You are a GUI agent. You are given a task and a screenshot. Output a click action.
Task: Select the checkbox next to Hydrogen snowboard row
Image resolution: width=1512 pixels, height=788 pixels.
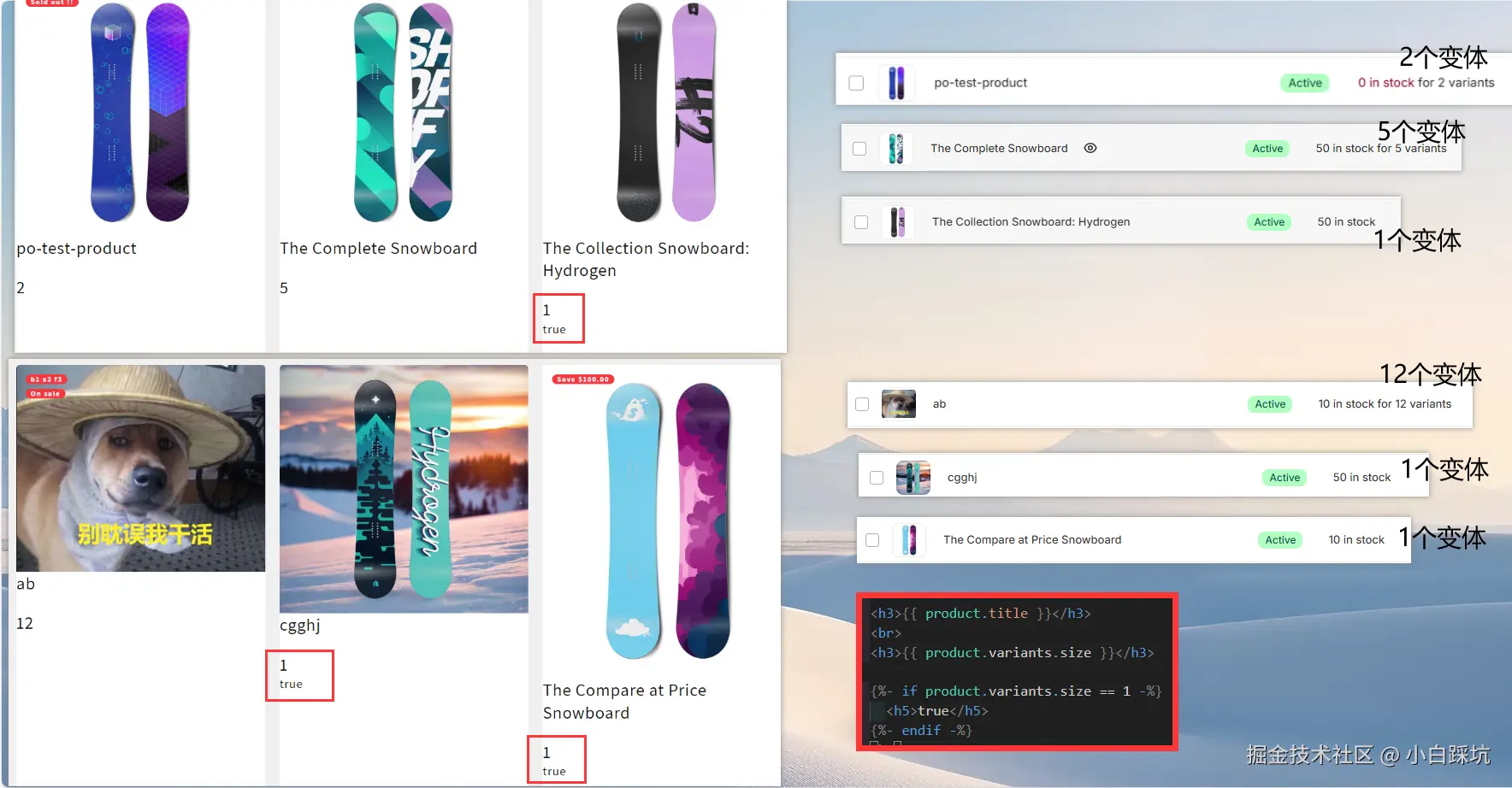[861, 222]
